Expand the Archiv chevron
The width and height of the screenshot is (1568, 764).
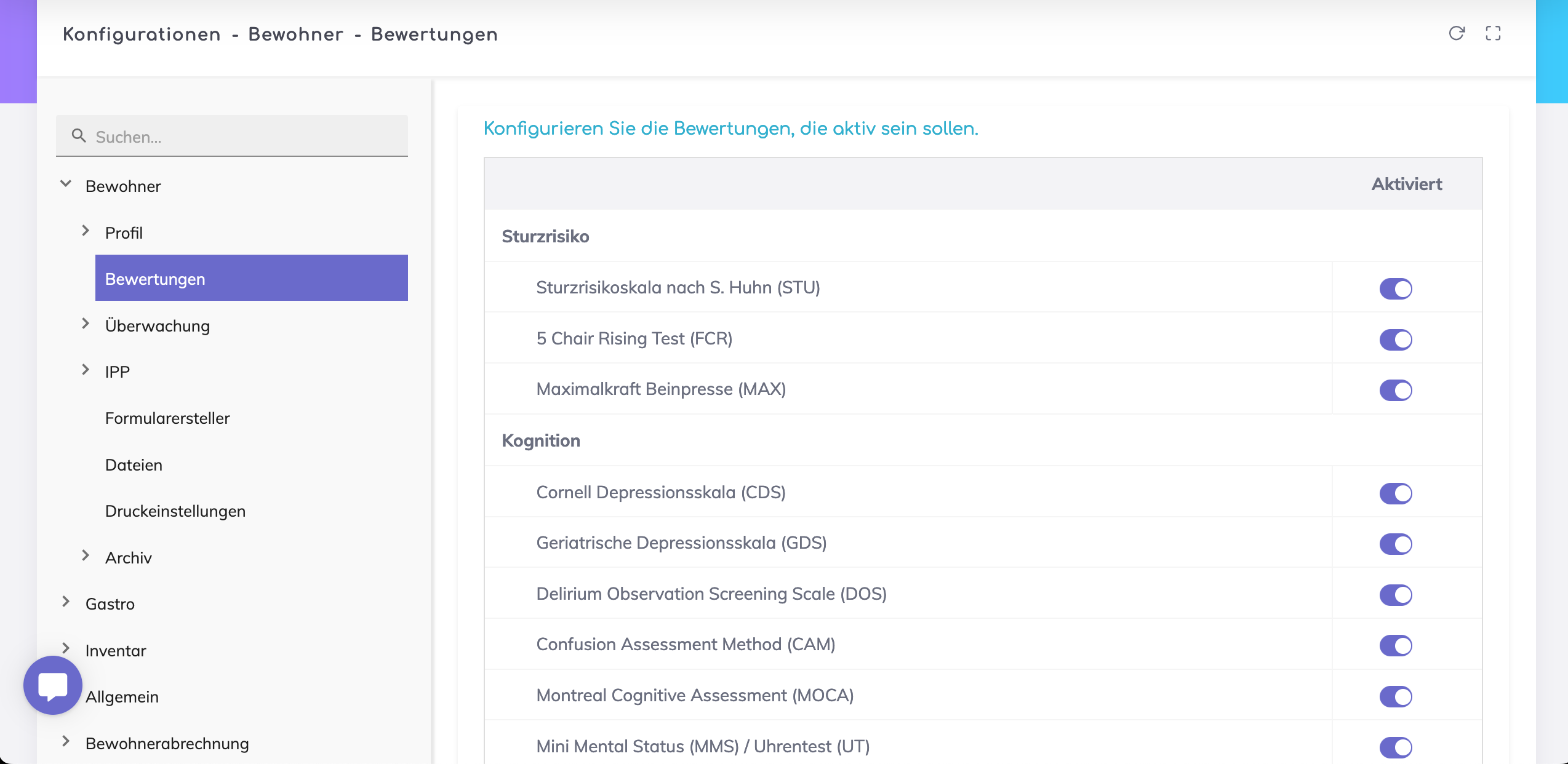[x=86, y=556]
